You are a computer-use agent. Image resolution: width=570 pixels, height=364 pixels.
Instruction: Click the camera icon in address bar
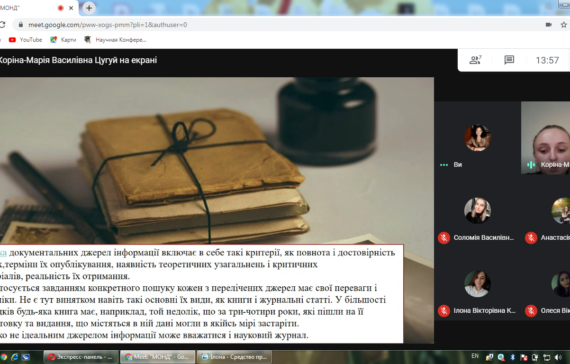pos(549,25)
